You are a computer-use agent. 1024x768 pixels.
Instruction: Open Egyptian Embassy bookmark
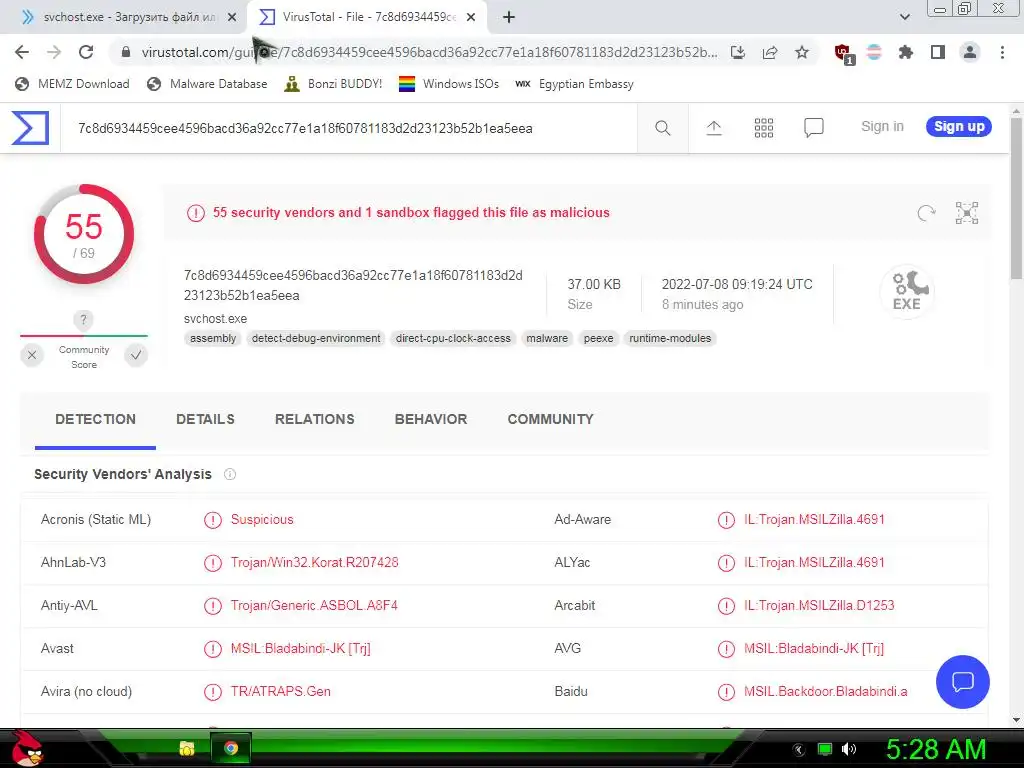point(575,84)
